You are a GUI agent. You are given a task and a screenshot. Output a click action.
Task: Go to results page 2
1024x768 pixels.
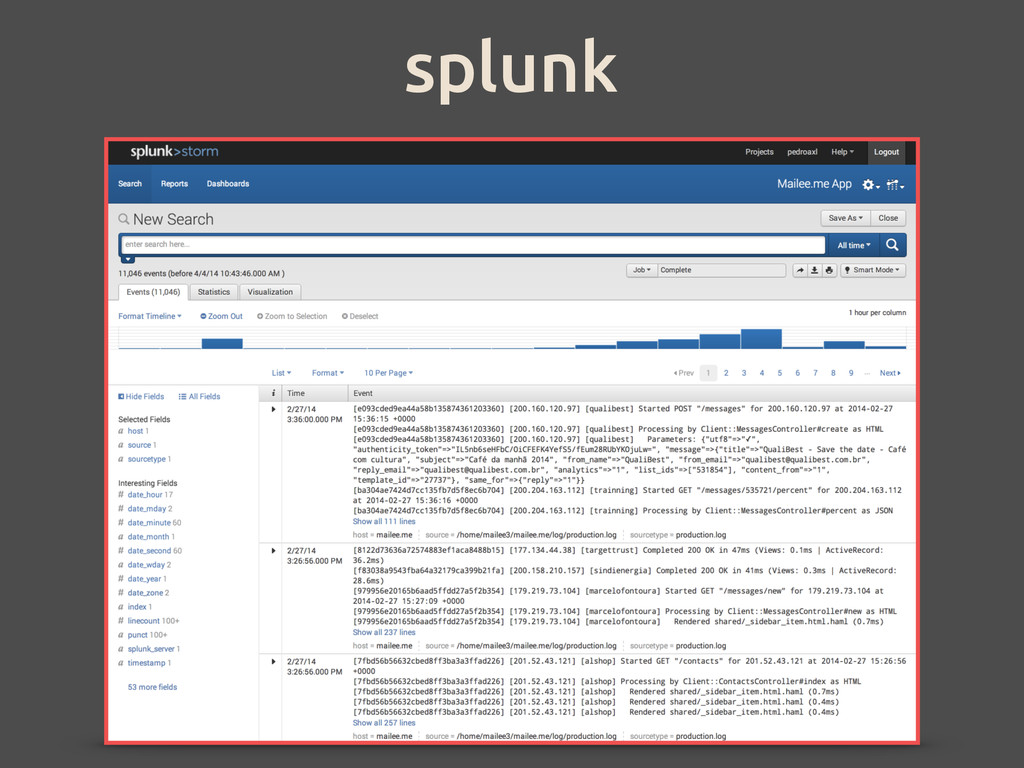tap(726, 373)
